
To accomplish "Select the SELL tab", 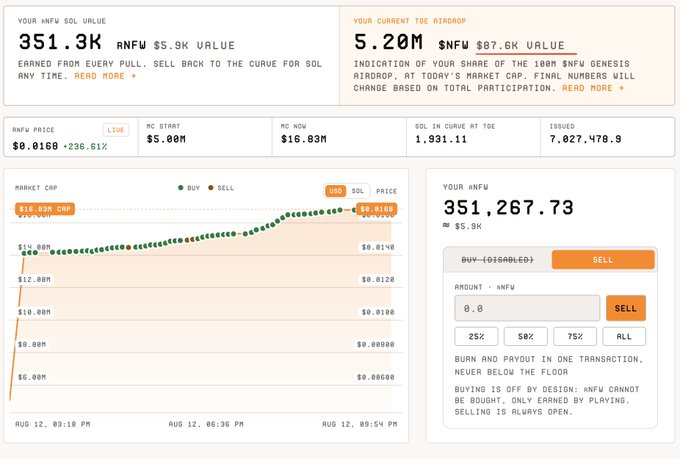I will tap(603, 259).
